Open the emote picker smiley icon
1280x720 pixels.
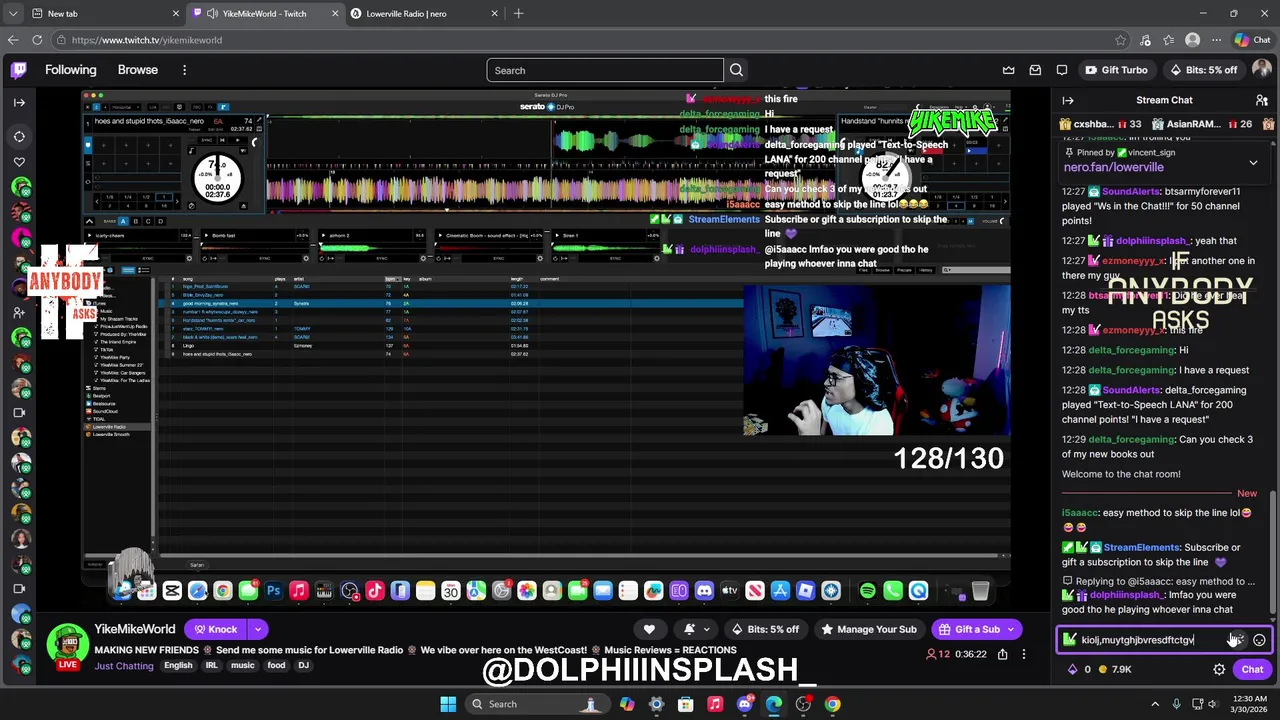point(1259,640)
